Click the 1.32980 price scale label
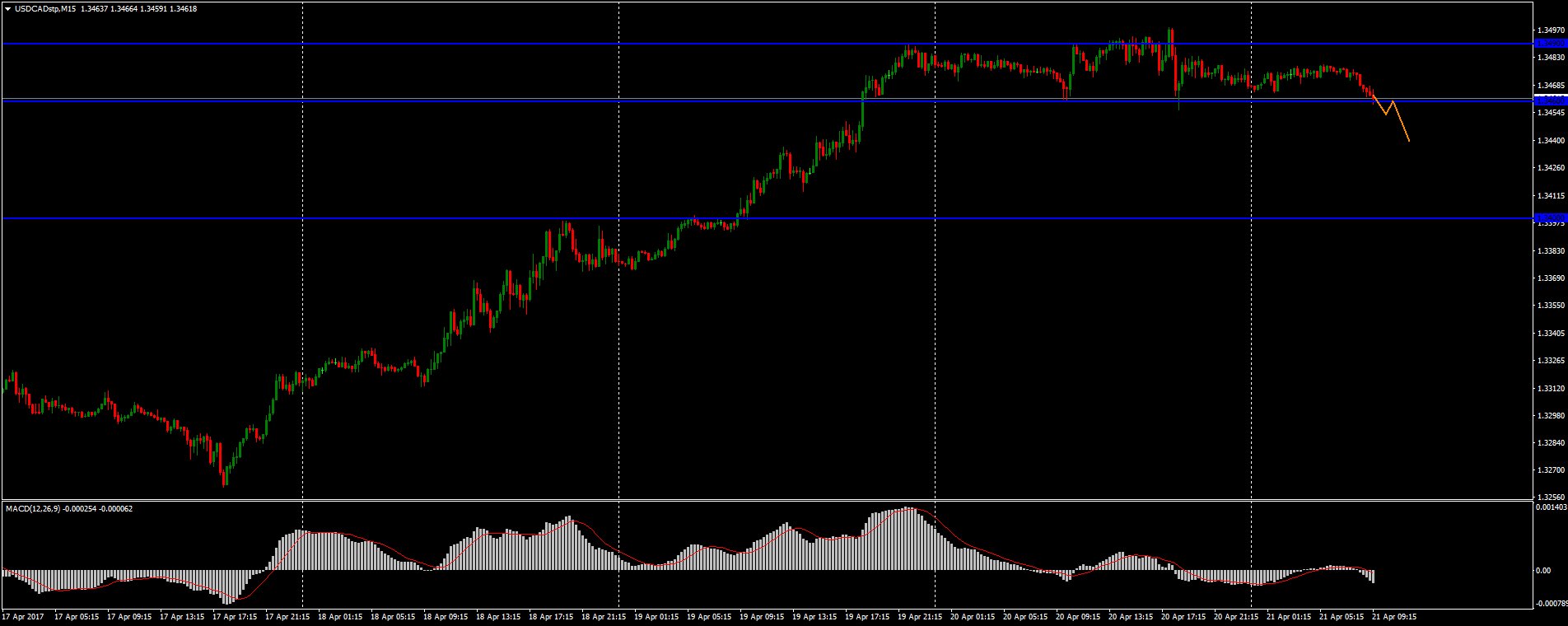Screen dimensions: 1568x626 coord(1550,416)
